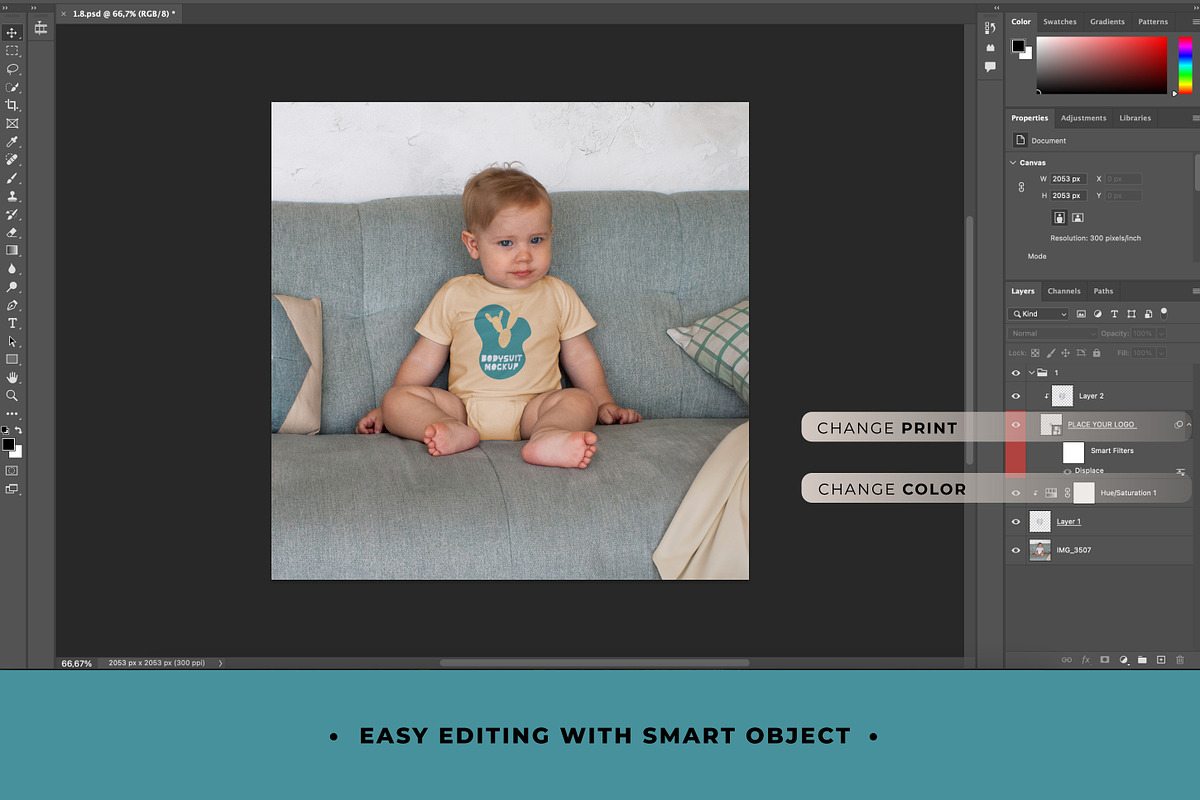Viewport: 1200px width, 800px height.
Task: Select the Spot Healing Brush tool
Action: click(x=13, y=160)
